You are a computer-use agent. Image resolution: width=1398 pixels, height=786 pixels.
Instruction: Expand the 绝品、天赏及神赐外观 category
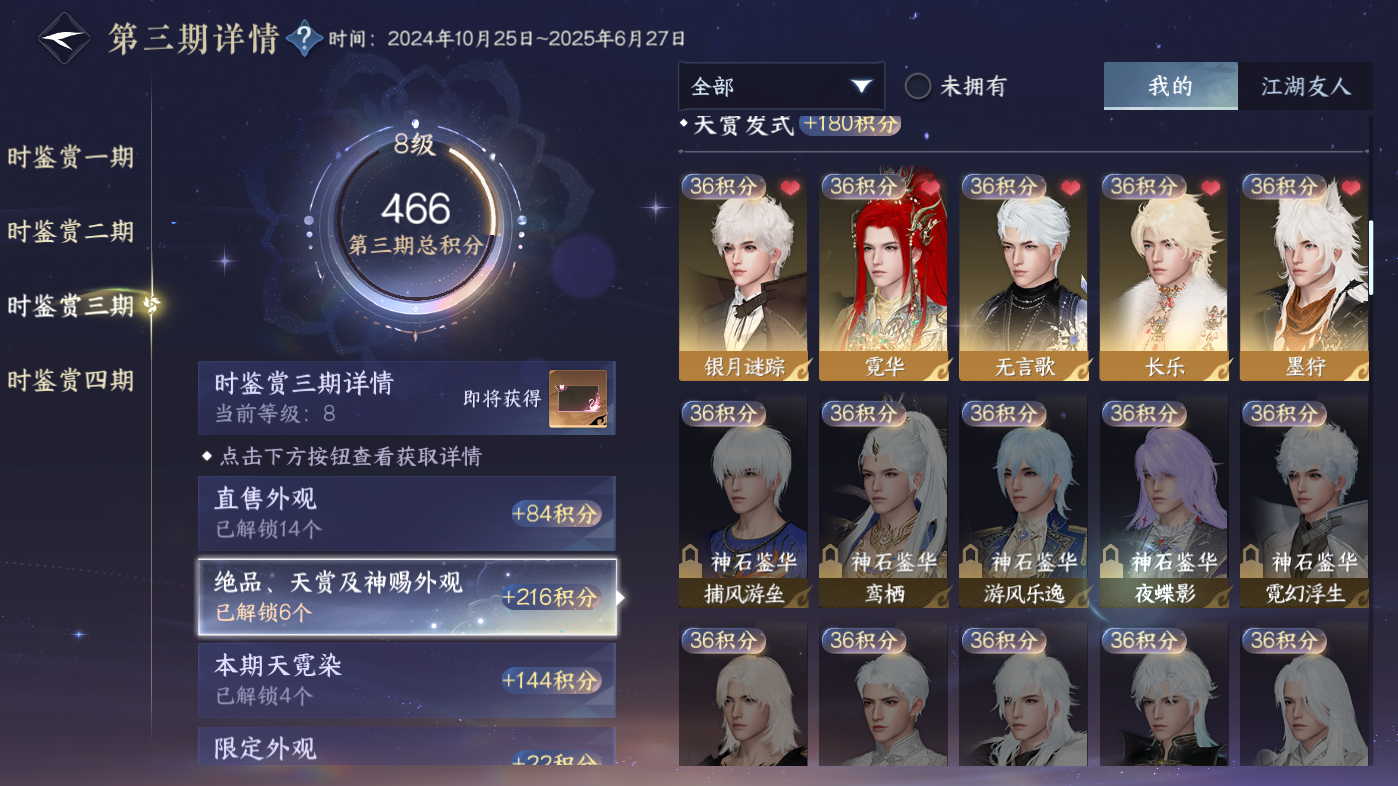pos(407,597)
